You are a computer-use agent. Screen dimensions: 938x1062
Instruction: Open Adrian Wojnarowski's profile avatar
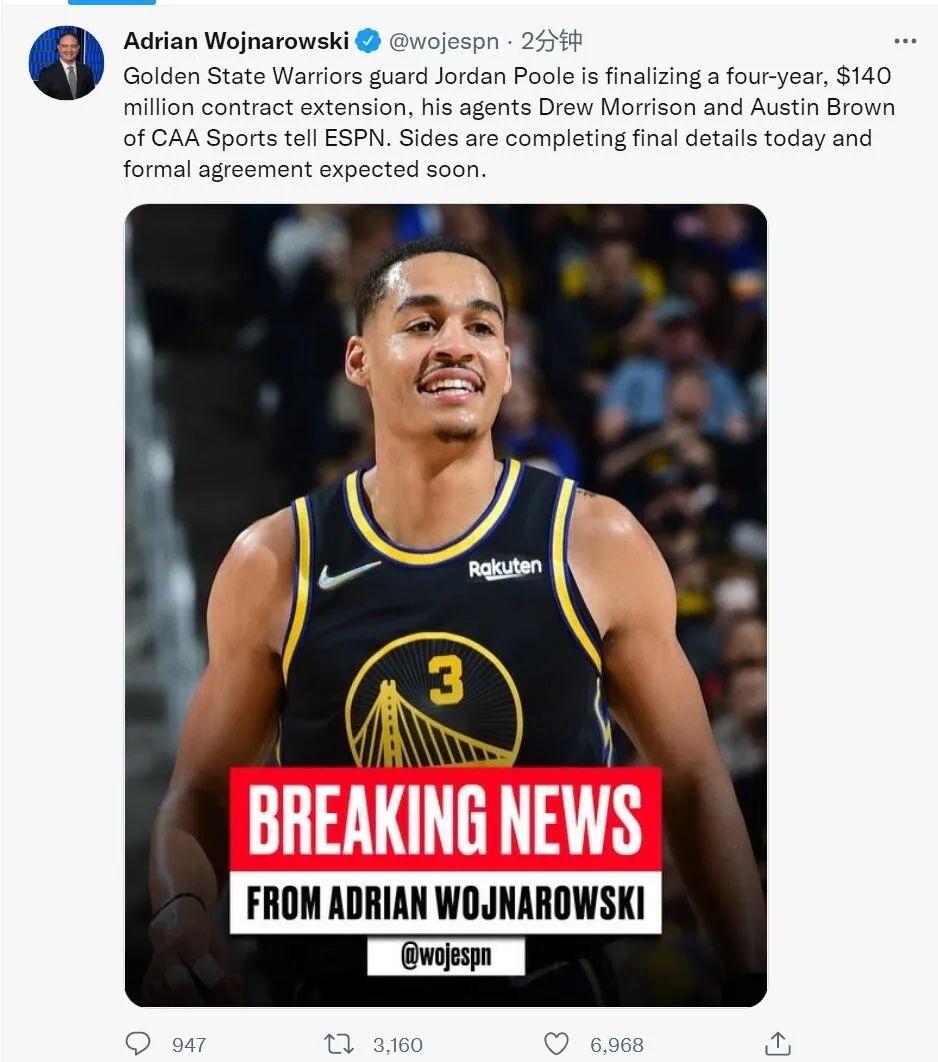(66, 63)
